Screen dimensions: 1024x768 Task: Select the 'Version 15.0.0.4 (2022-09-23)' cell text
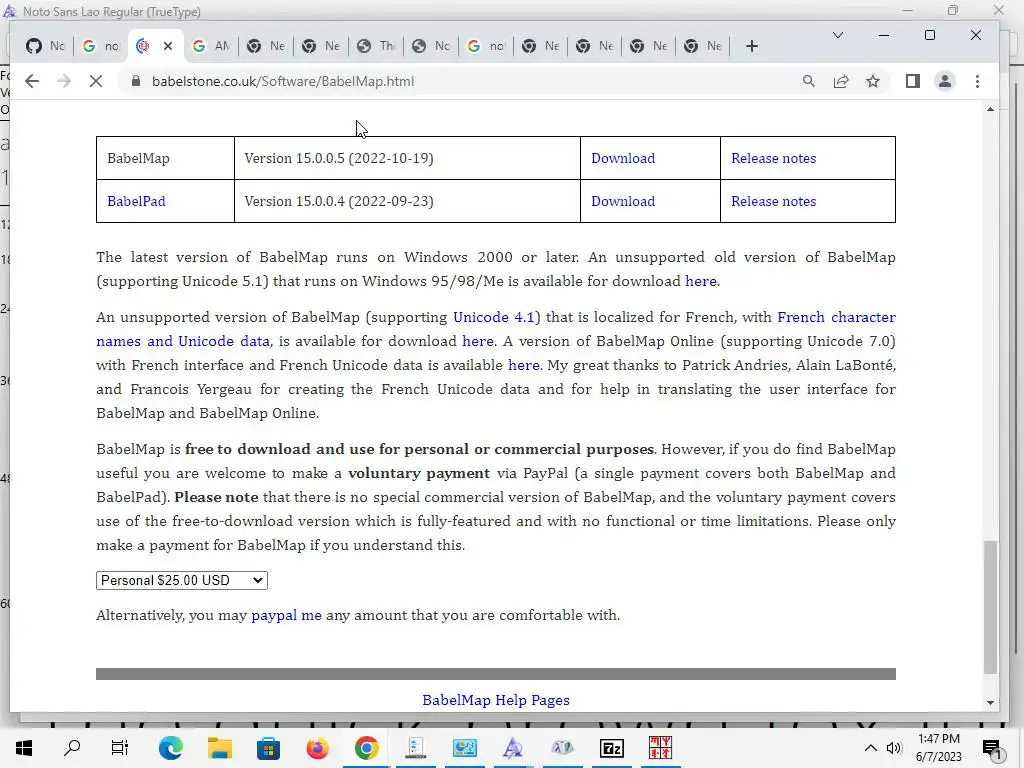click(x=339, y=201)
